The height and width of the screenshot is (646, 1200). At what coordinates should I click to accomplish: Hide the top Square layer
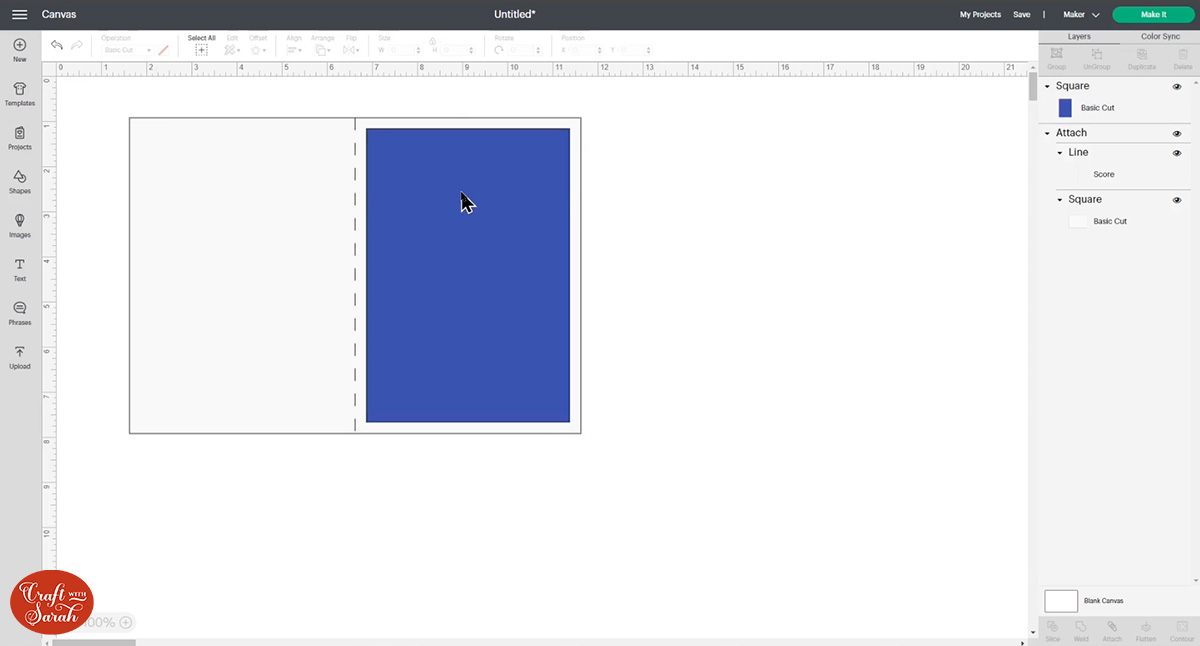(x=1177, y=87)
